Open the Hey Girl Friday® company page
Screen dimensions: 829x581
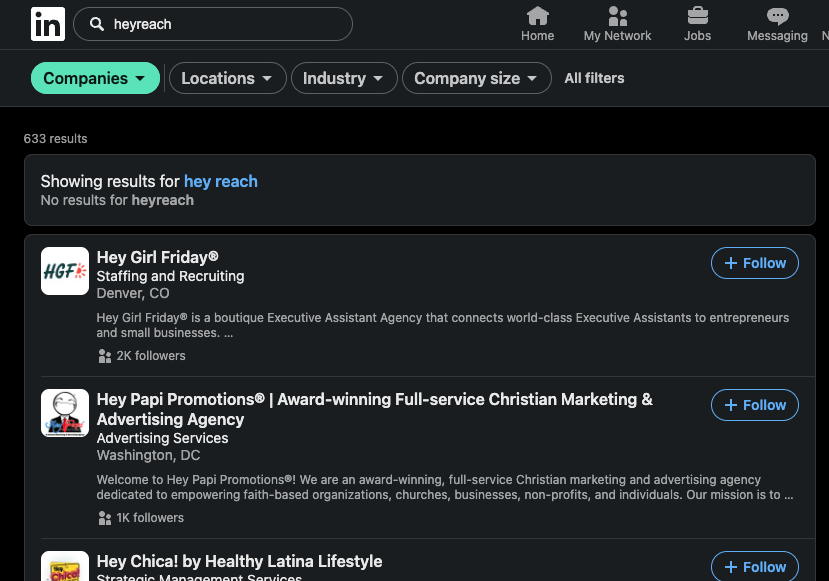[158, 257]
